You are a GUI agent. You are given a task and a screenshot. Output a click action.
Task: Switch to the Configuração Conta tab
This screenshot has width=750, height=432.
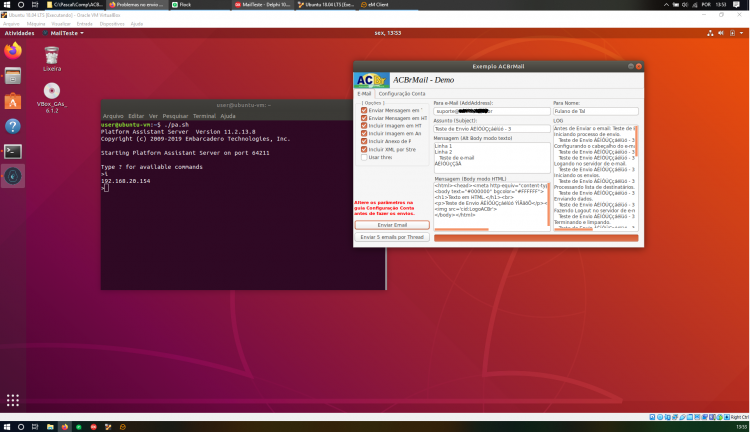[x=402, y=94]
